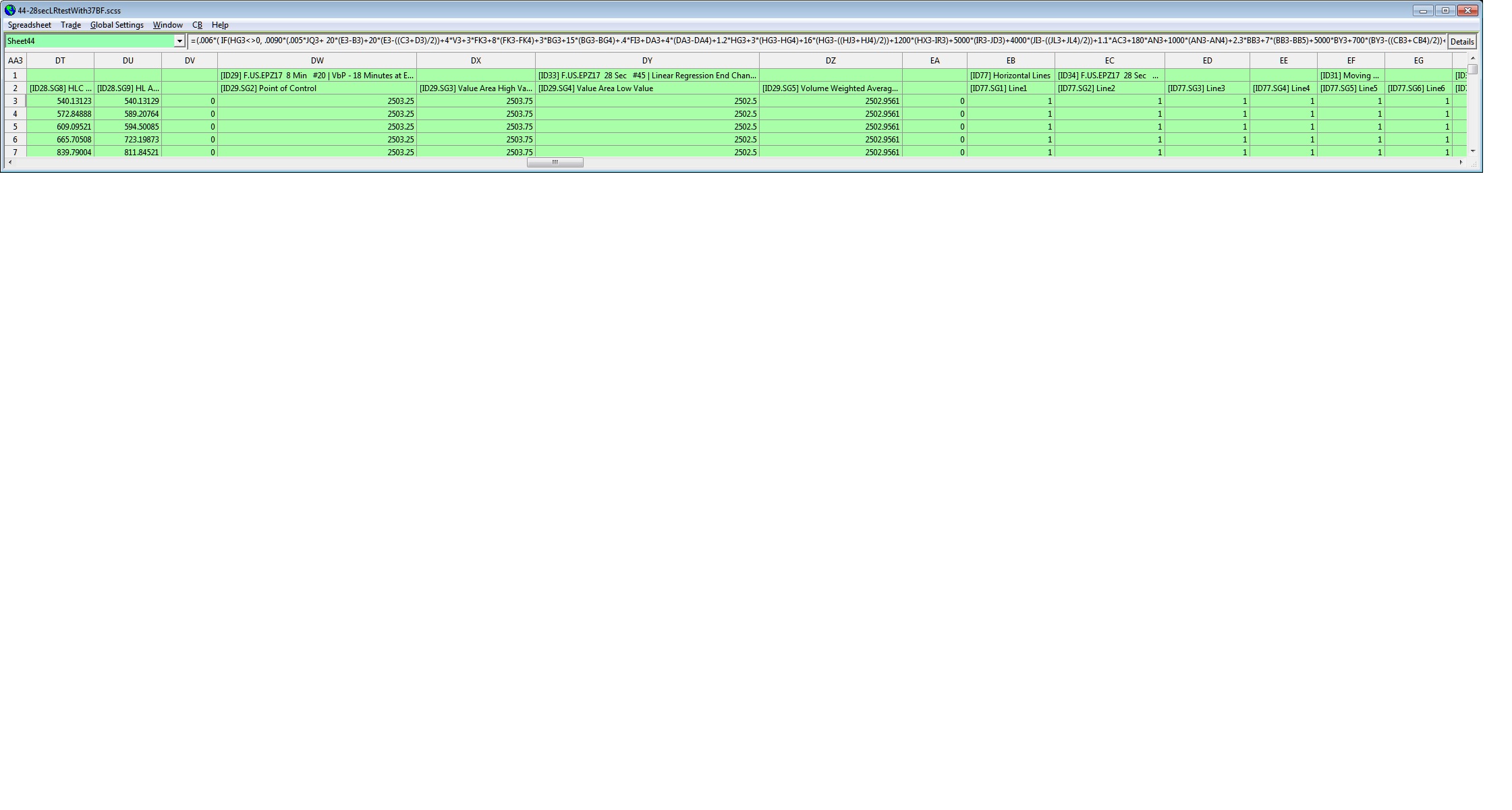Open the CB menu
Image resolution: width=1512 pixels, height=810 pixels.
[197, 25]
